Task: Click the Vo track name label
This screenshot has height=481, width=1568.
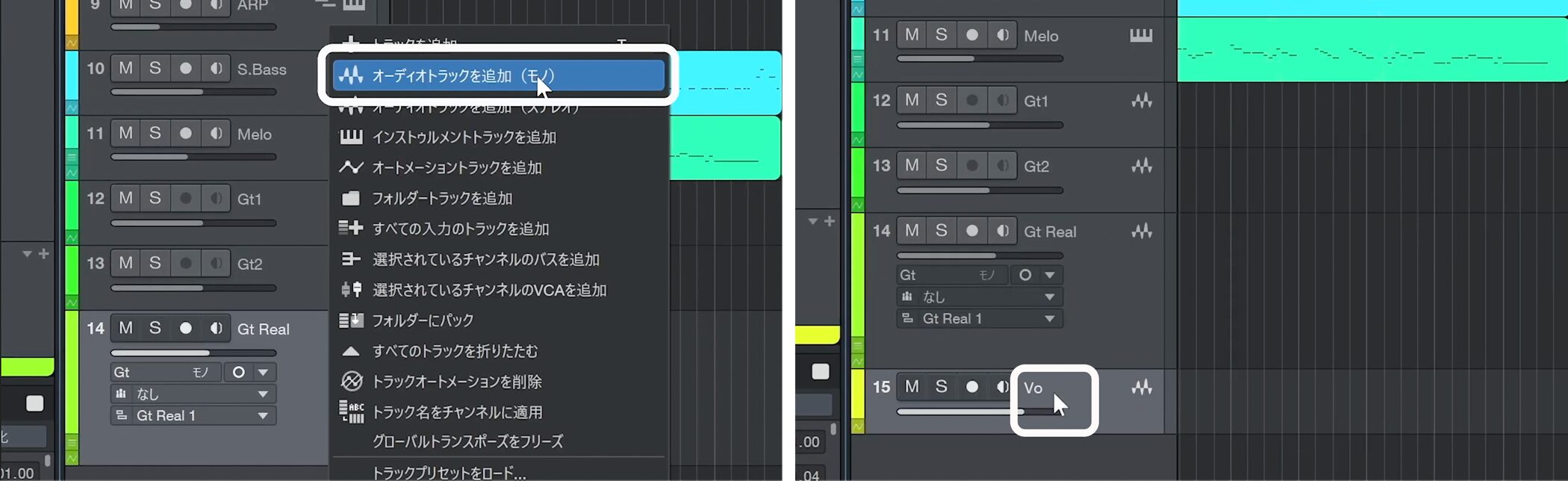Action: [x=1033, y=388]
